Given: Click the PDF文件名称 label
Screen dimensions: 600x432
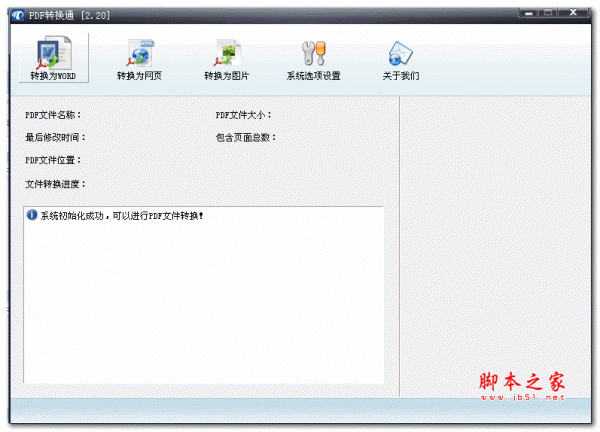Looking at the screenshot, I should click(53, 115).
